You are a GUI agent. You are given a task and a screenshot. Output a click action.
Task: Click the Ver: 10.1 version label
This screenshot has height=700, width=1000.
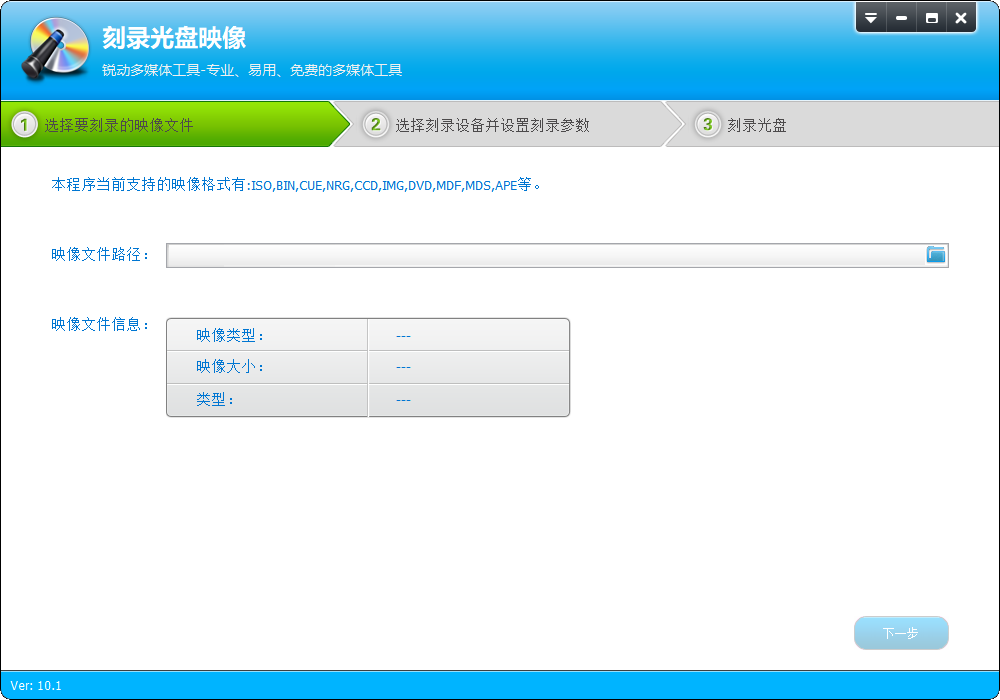tap(36, 686)
